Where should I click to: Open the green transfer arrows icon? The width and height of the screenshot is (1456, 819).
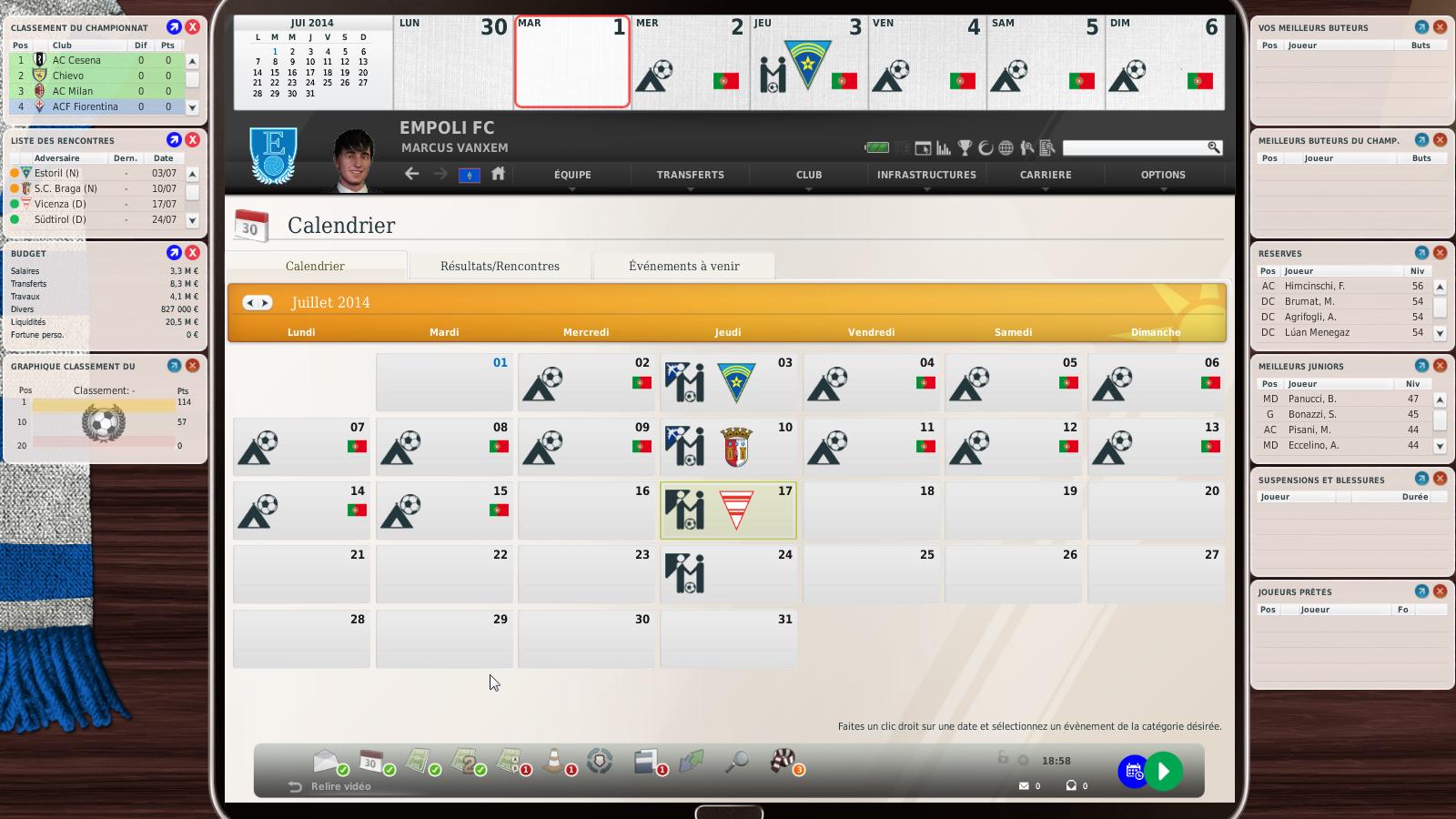(692, 761)
